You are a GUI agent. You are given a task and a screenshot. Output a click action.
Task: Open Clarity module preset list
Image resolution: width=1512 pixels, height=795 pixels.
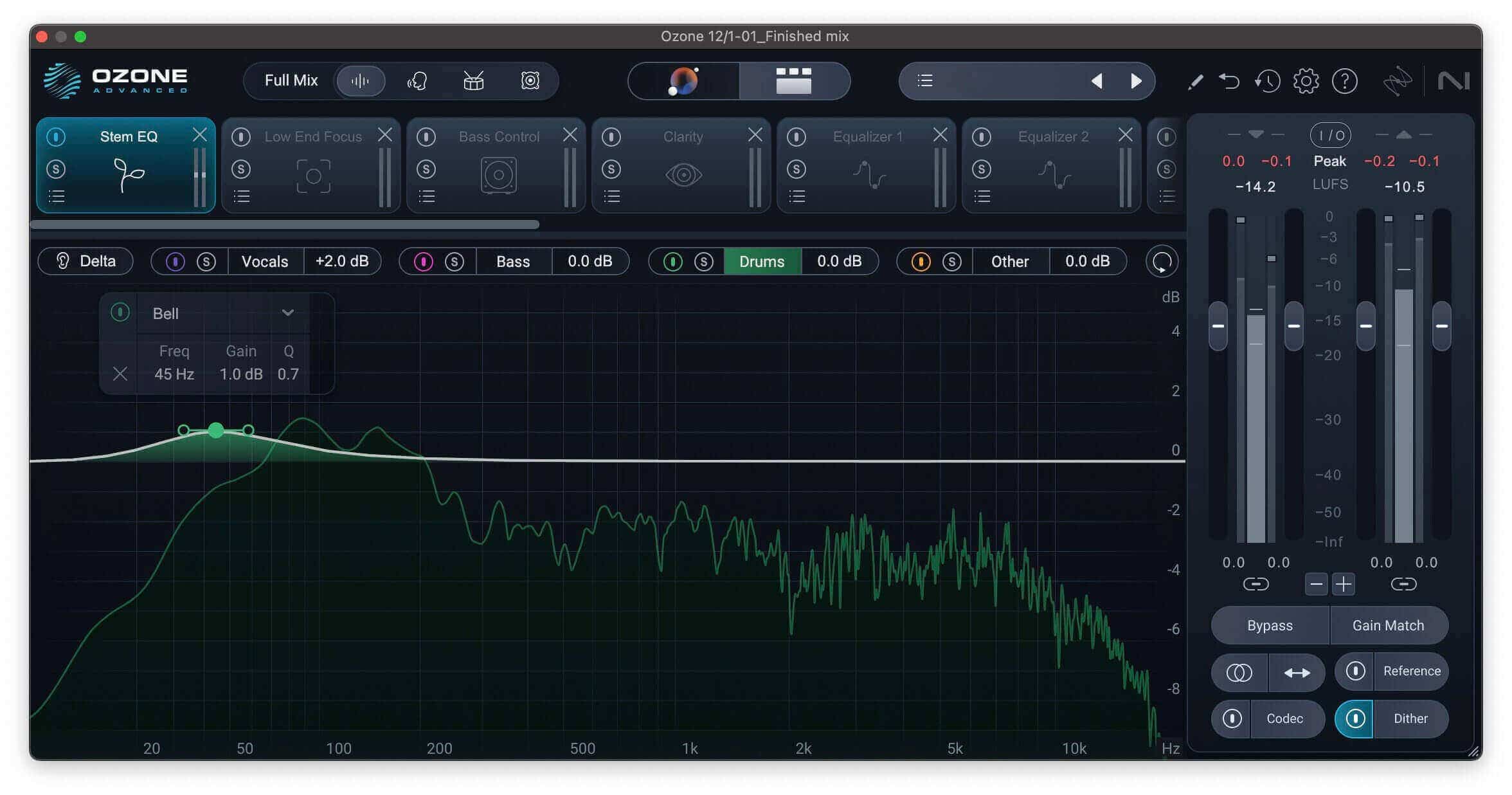(612, 196)
